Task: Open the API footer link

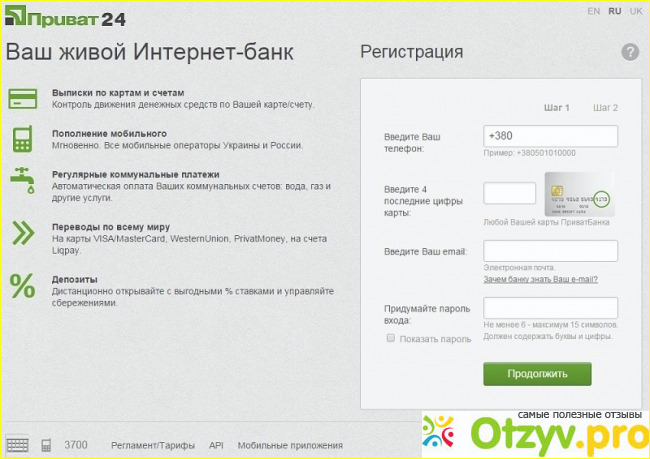Action: 216,445
